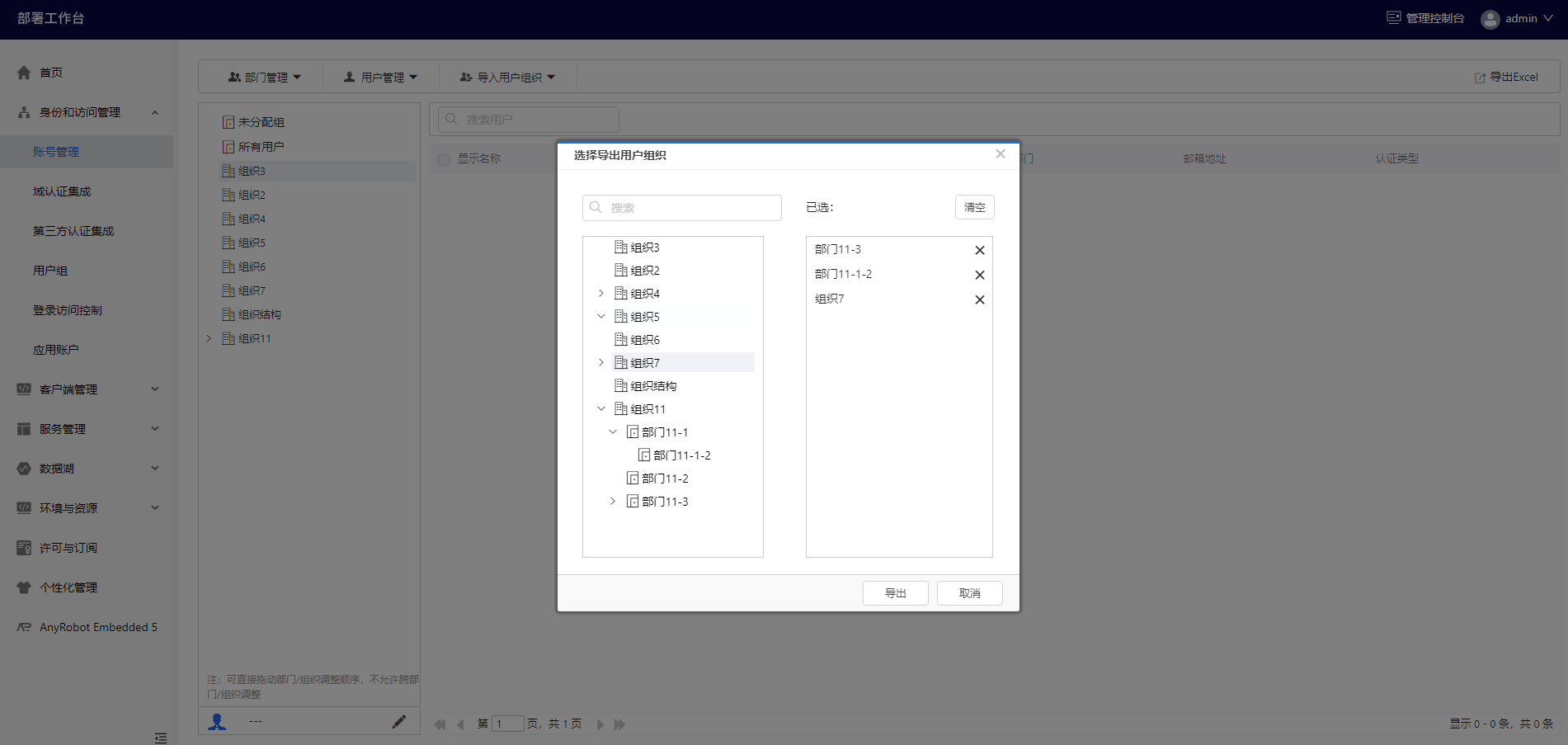Collapse 身份和访问管理 sidebar section
The image size is (1568, 745).
[155, 112]
